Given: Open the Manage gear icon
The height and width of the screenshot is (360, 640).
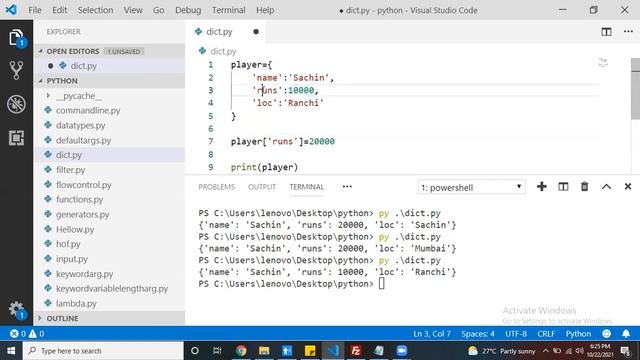Looking at the screenshot, I should (x=16, y=309).
